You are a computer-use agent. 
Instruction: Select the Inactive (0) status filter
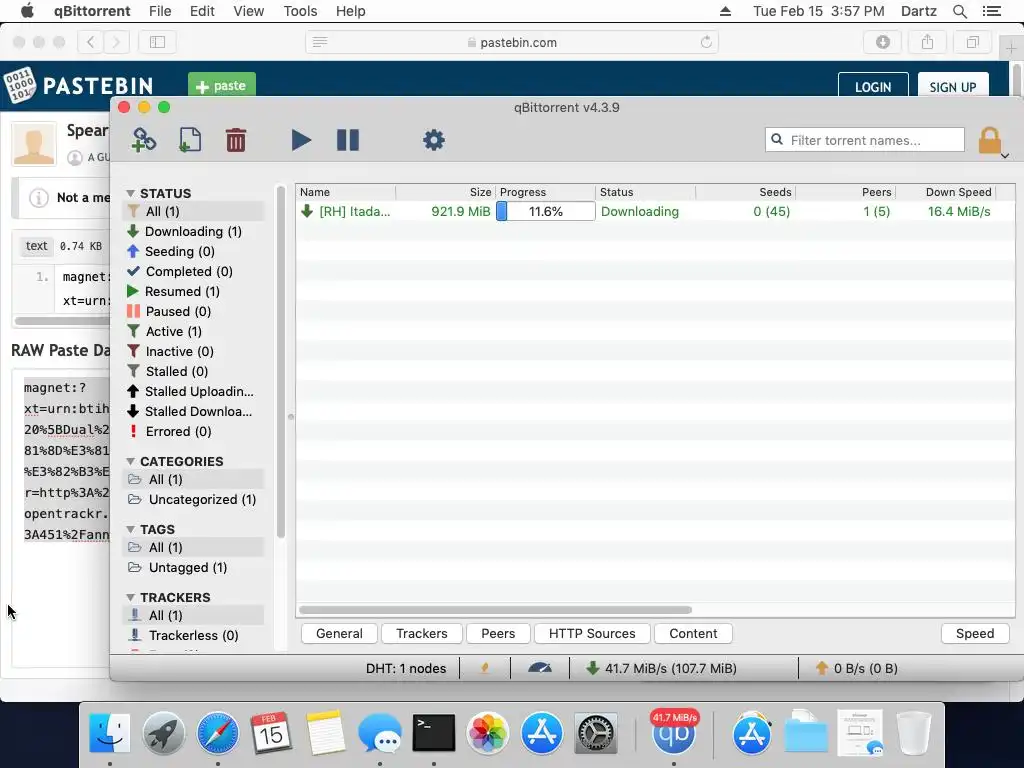[193, 351]
